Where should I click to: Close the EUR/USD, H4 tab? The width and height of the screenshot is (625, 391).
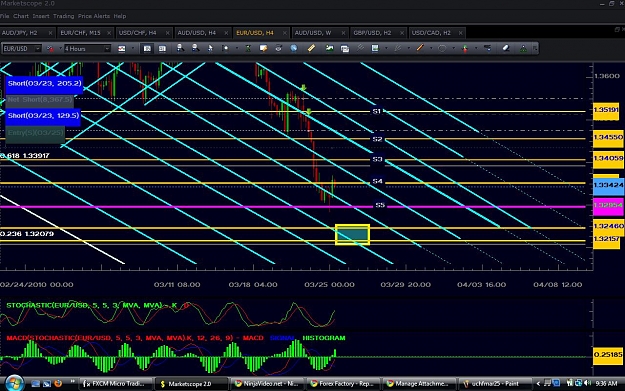coord(285,33)
